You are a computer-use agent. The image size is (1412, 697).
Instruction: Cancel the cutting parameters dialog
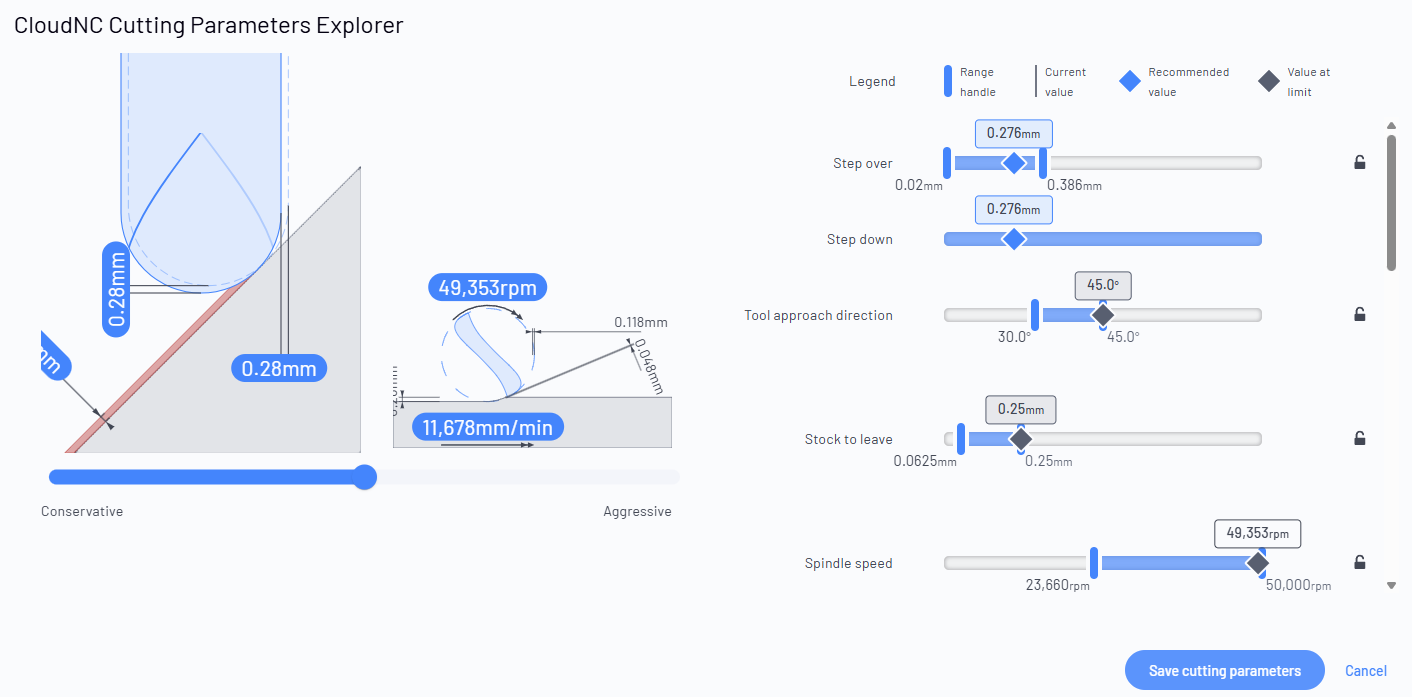(1366, 671)
